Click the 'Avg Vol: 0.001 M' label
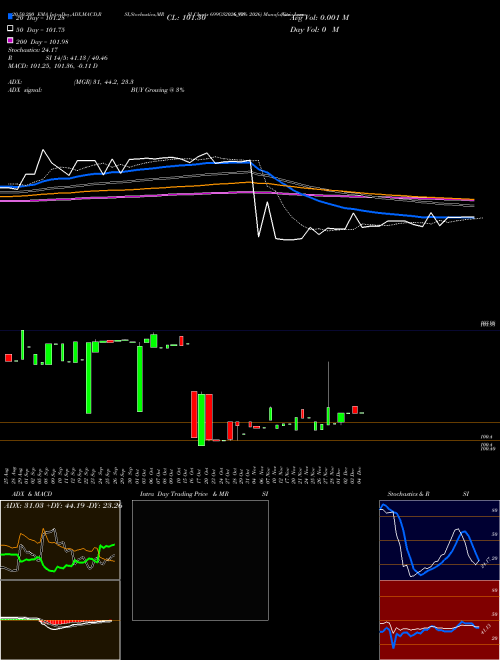The image size is (500, 660). 319,18
